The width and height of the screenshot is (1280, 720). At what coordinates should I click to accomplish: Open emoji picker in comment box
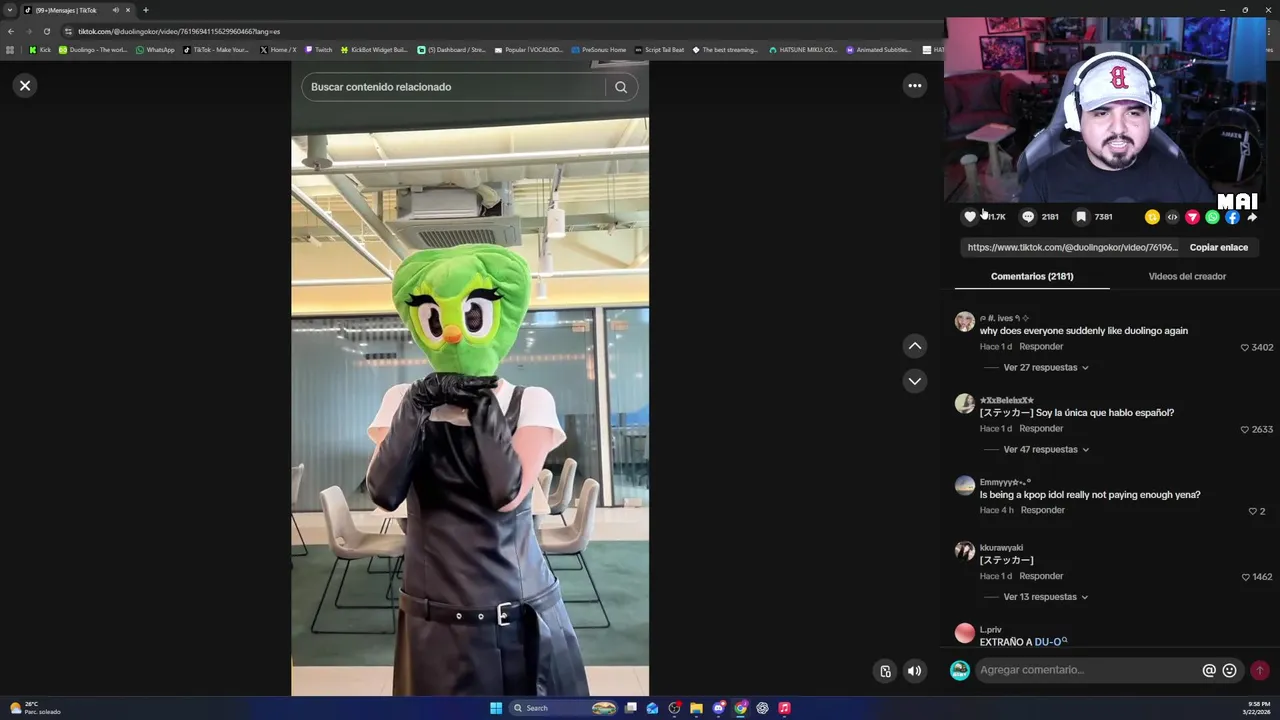[1230, 670]
